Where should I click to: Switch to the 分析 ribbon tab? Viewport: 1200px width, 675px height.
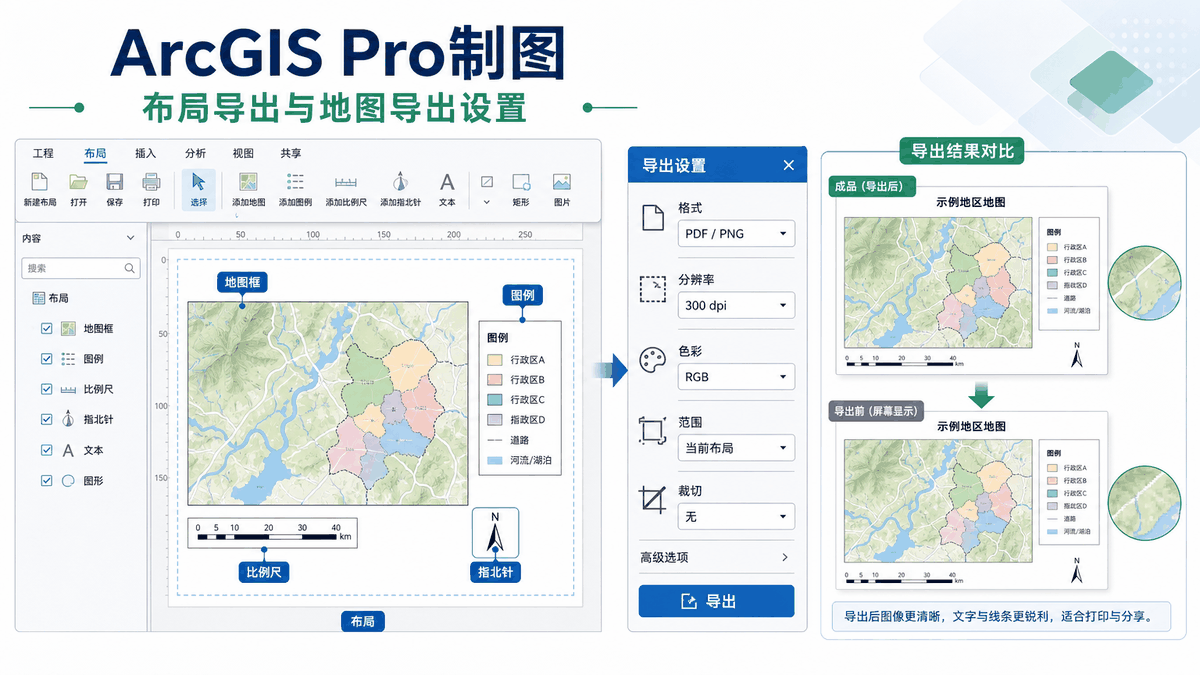pos(195,153)
